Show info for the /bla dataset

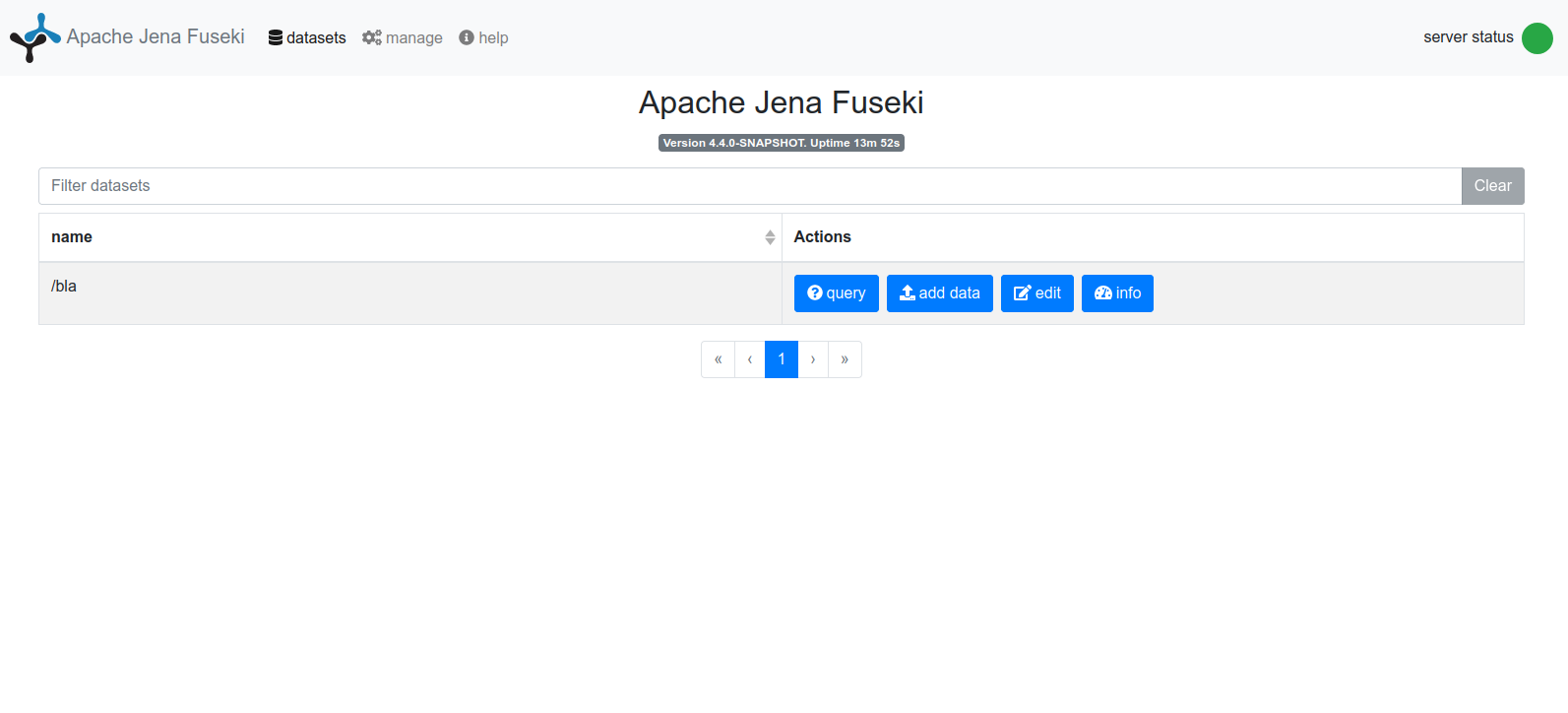1117,293
